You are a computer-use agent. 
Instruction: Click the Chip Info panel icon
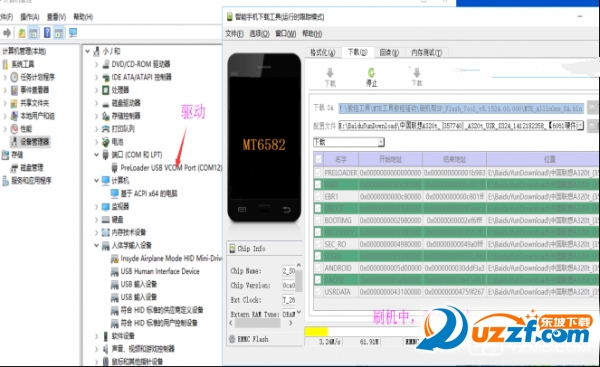pos(232,248)
